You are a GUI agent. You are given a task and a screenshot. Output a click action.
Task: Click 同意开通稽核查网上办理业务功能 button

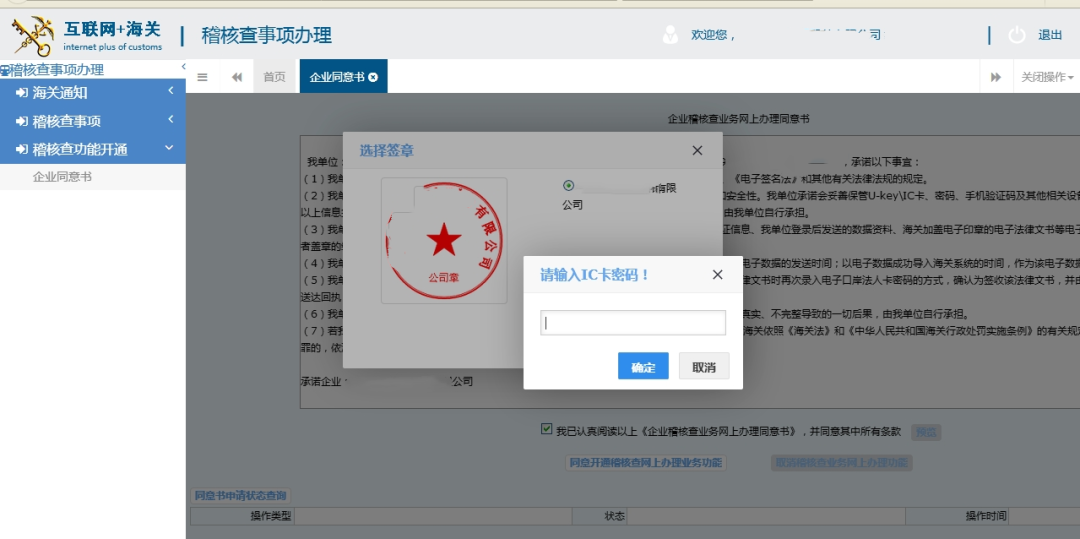[645, 463]
